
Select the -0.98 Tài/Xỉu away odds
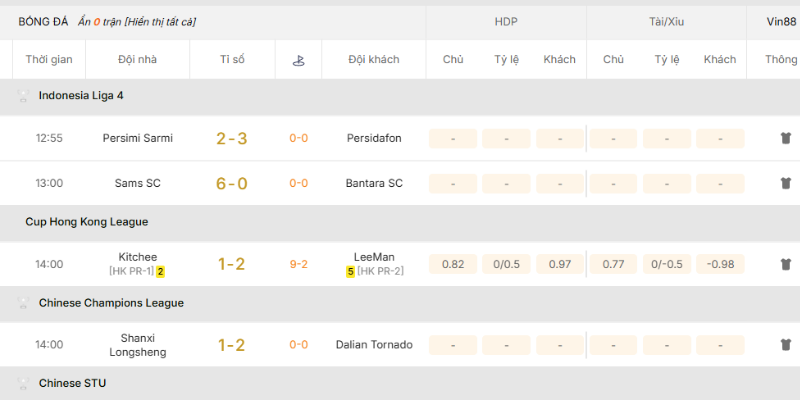[720, 264]
